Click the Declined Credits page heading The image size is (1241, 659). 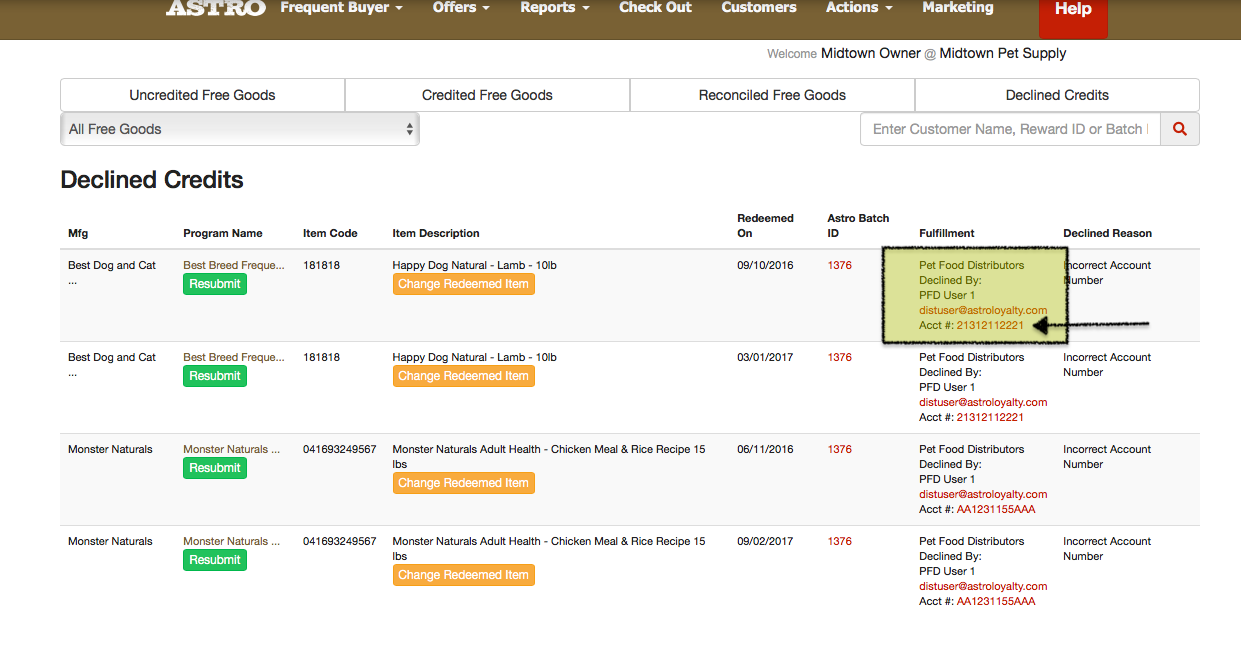tap(152, 180)
